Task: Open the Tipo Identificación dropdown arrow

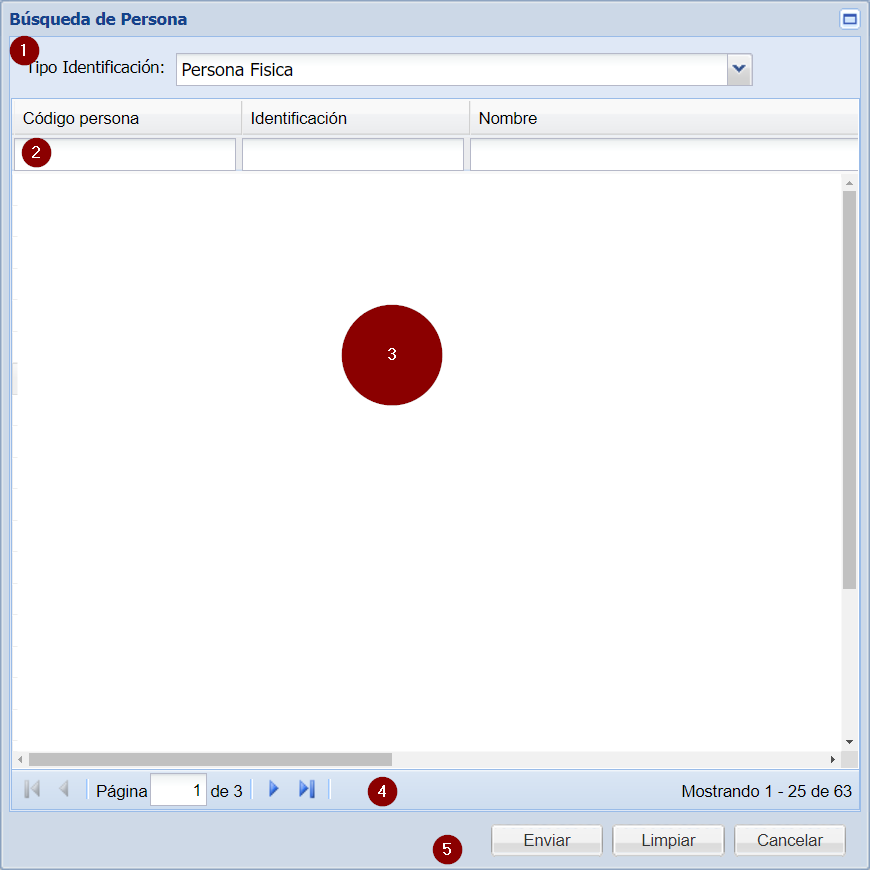Action: 739,69
